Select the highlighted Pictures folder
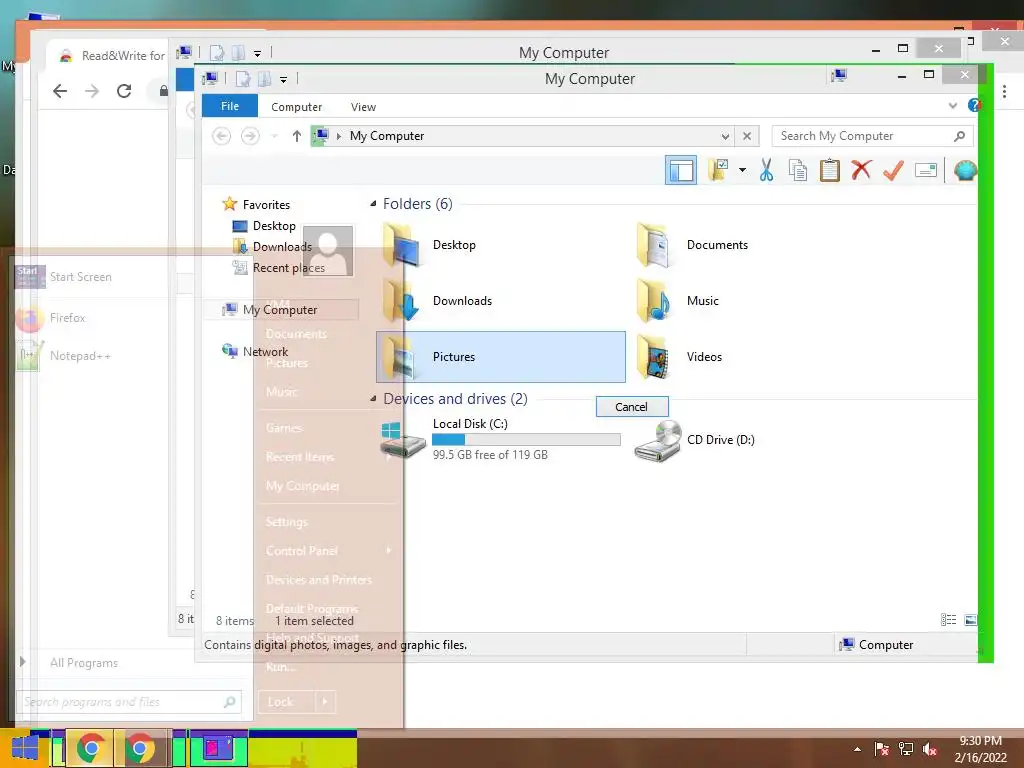The image size is (1024, 768). click(501, 357)
